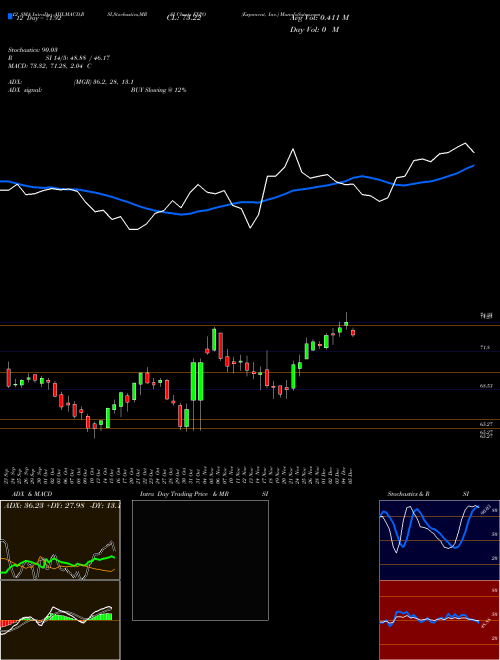
Task: Open the red RSI mini chart
Action: (x=440, y=620)
